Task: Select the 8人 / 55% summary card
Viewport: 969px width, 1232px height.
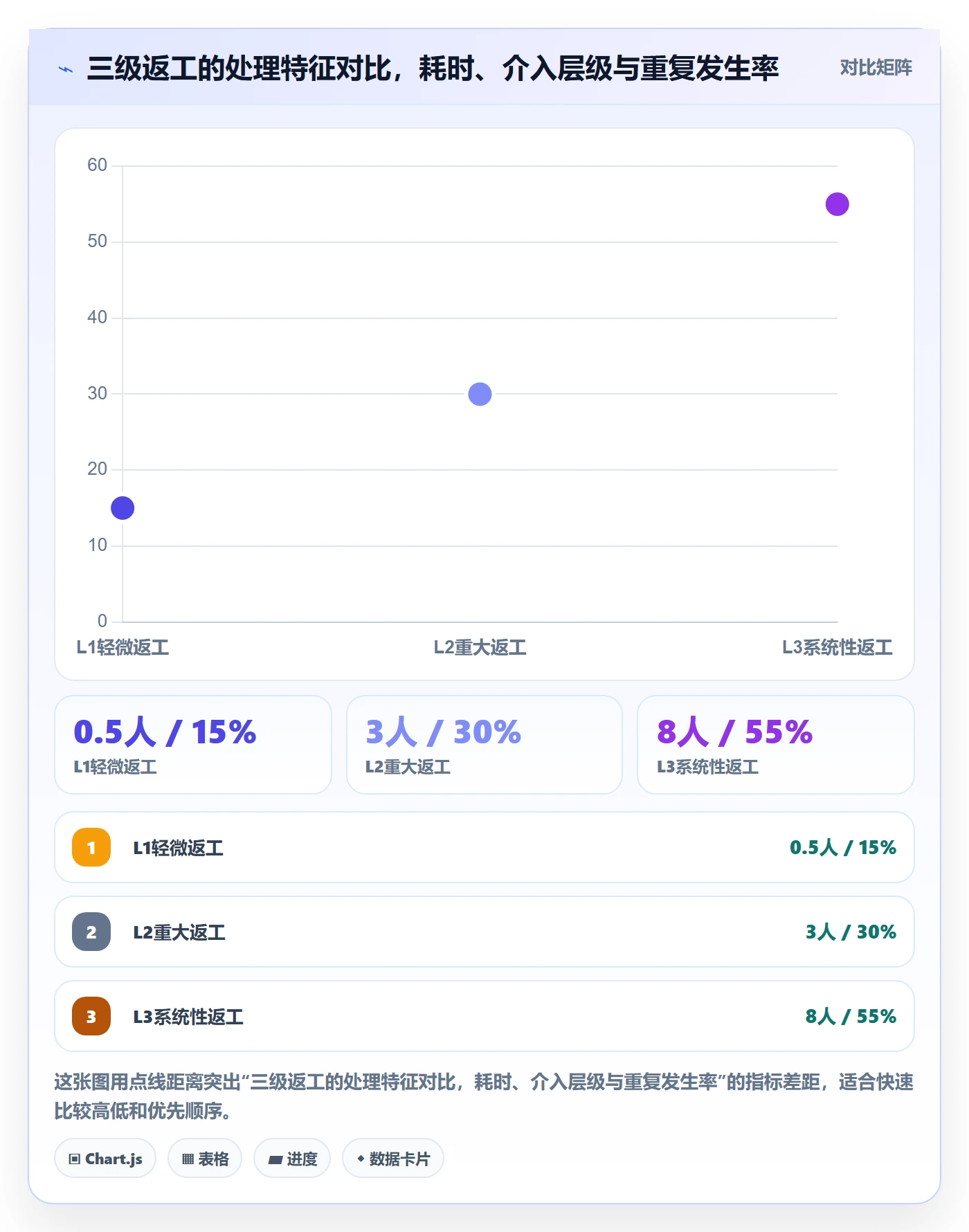Action: coord(775,745)
